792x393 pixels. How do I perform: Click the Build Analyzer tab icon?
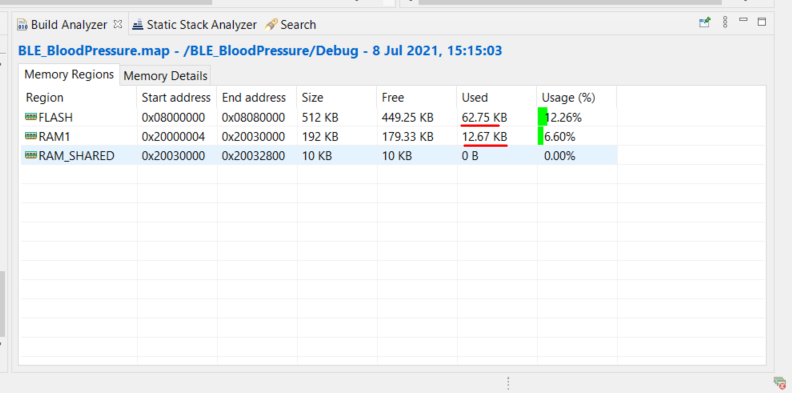pos(22,24)
